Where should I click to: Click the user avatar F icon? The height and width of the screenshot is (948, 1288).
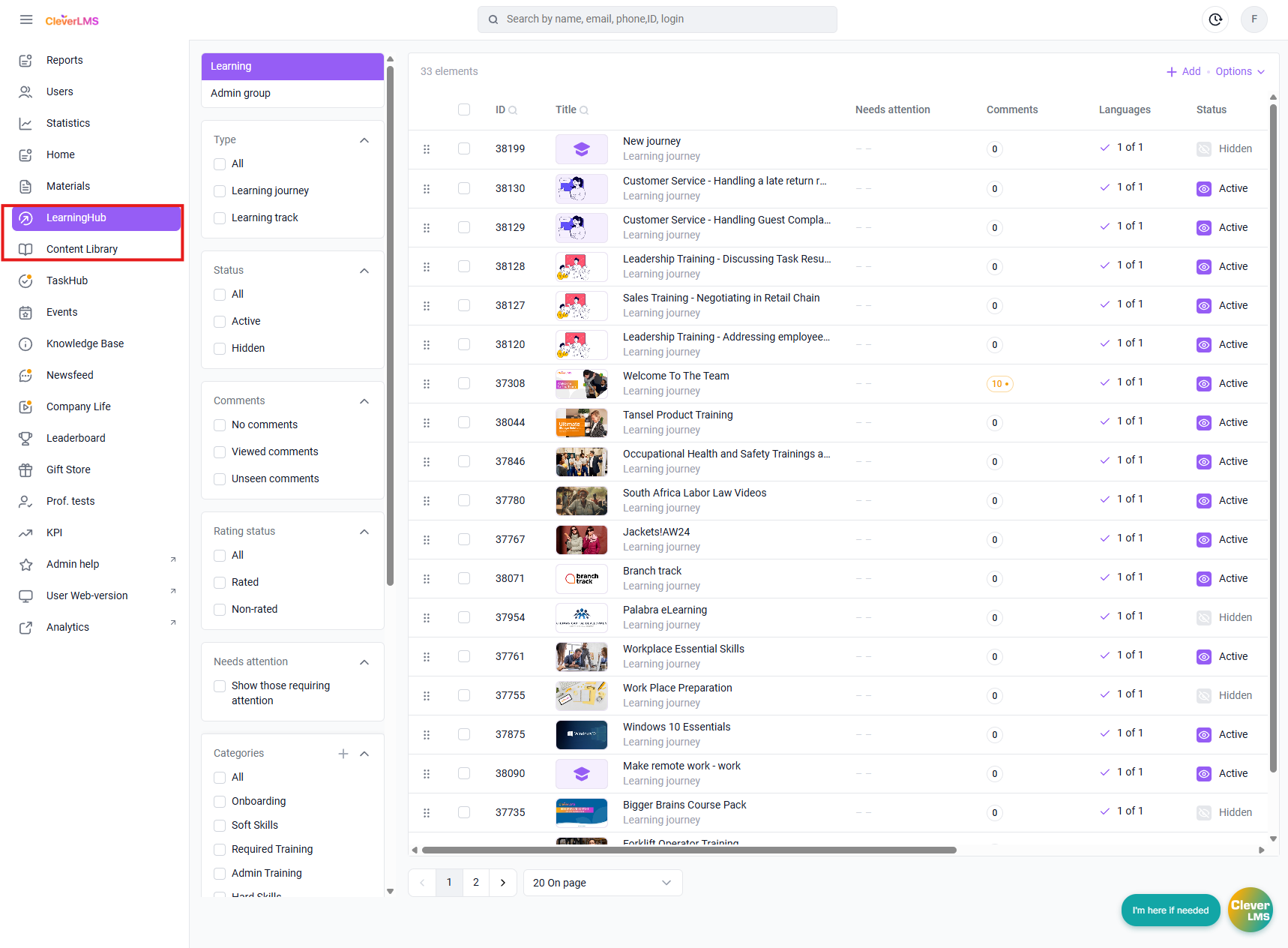pyautogui.click(x=1254, y=19)
